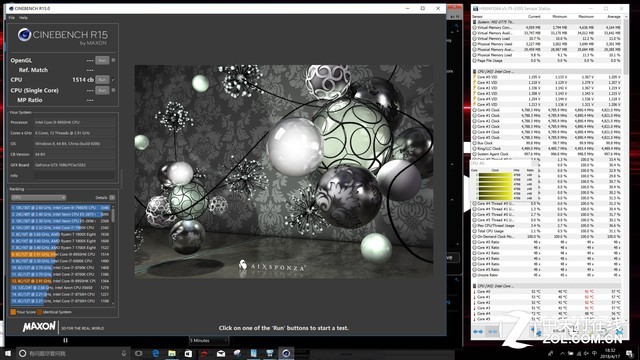The image size is (640, 360).
Task: Select the Core #0 VID sensor row
Action: coord(547,77)
